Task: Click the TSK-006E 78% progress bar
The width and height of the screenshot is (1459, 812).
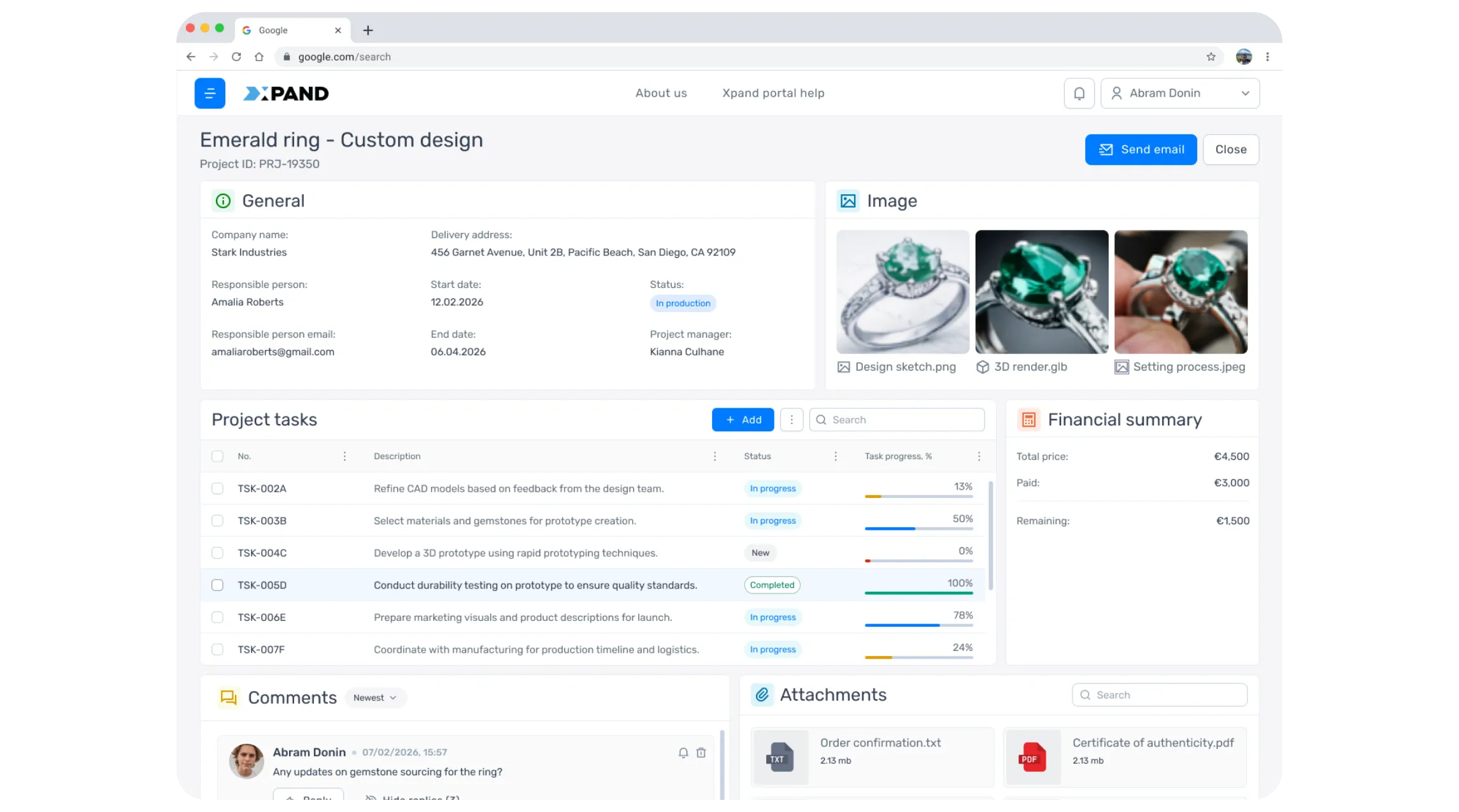Action: [918, 625]
